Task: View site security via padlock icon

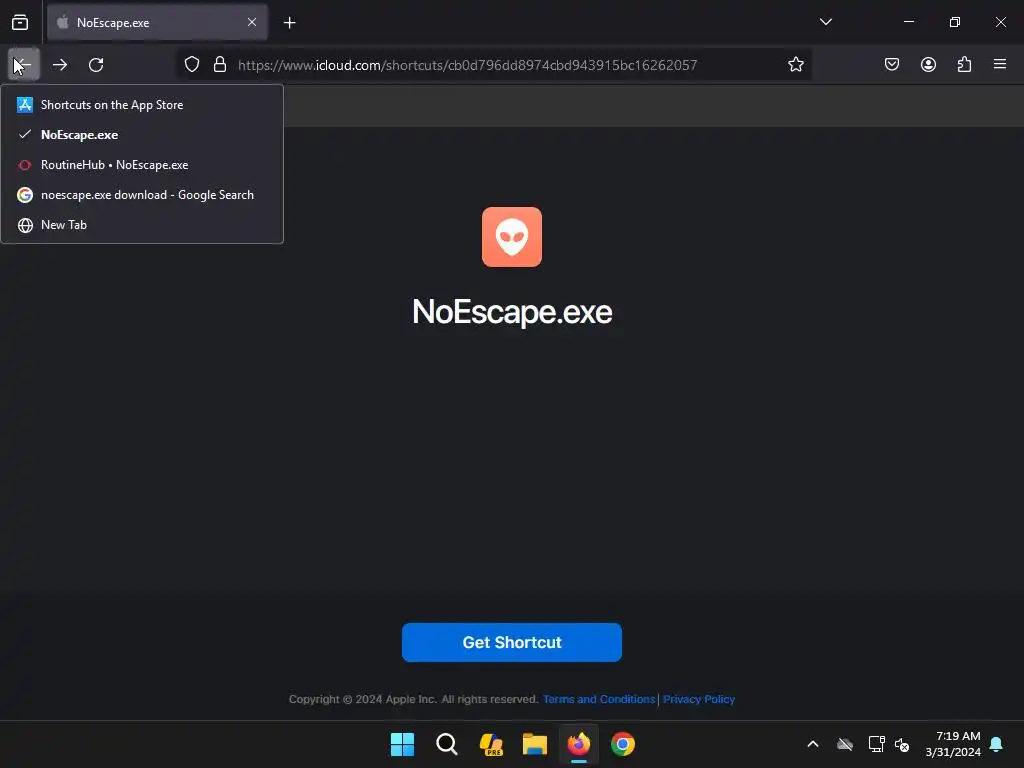Action: click(220, 65)
